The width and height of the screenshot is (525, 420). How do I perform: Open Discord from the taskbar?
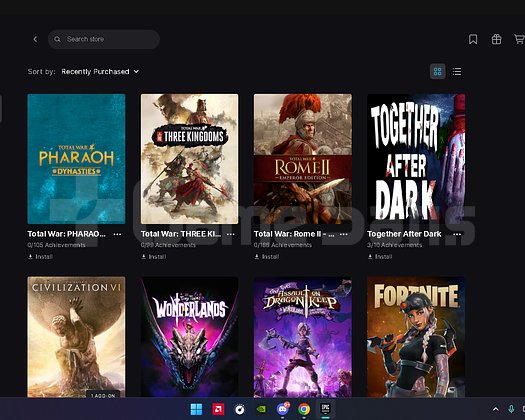point(283,409)
